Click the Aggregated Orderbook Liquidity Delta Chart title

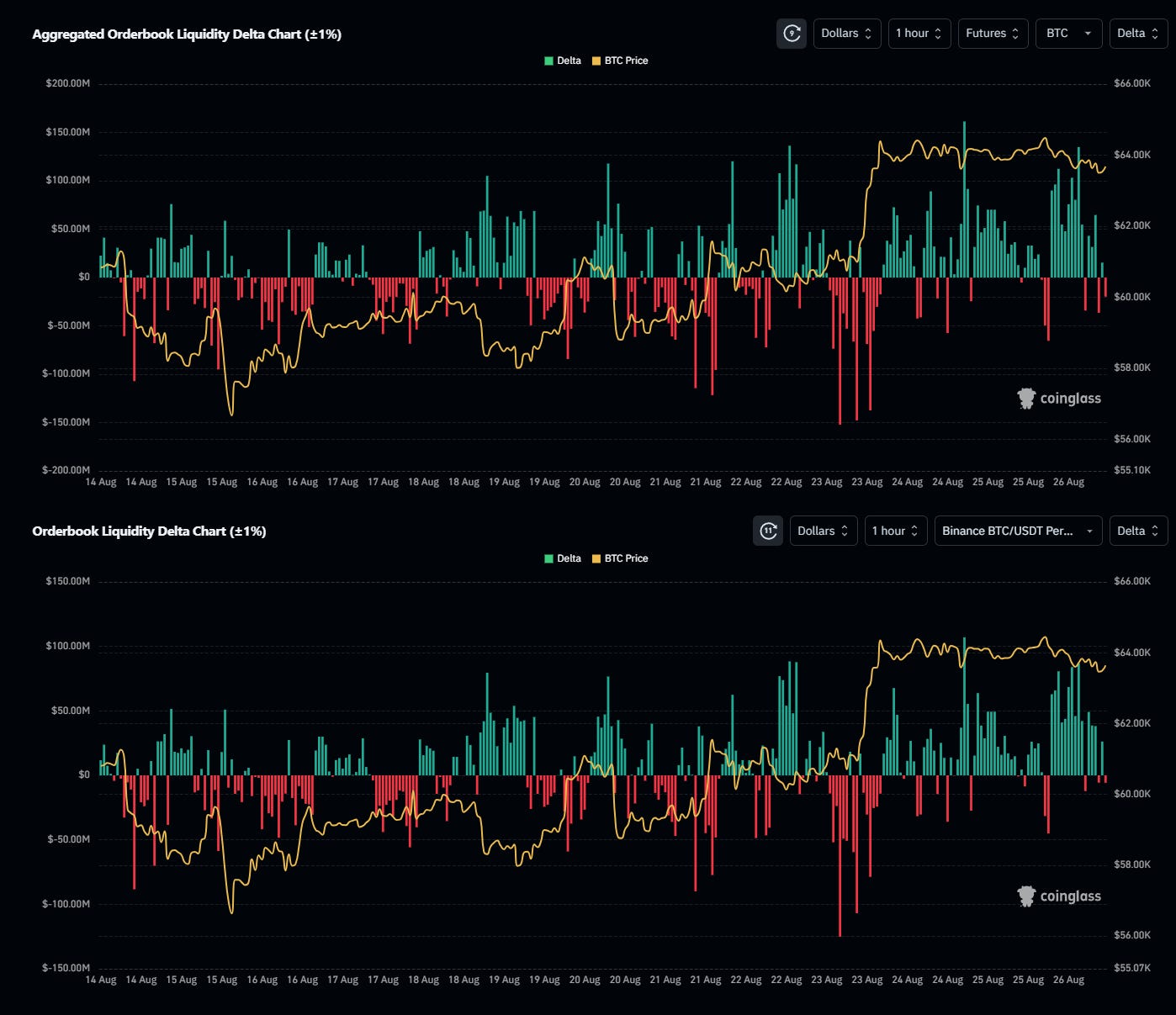[x=187, y=34]
